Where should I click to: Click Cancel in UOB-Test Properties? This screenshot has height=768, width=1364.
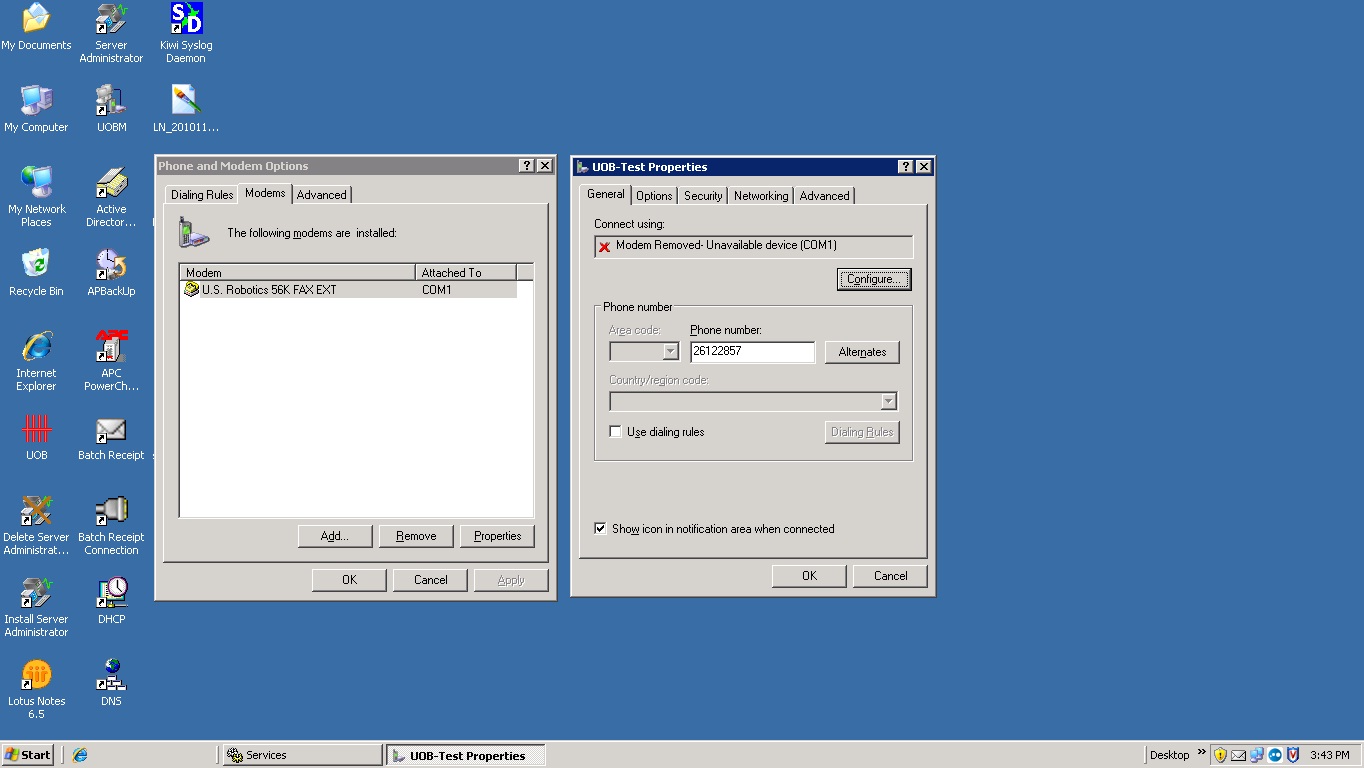pos(890,576)
